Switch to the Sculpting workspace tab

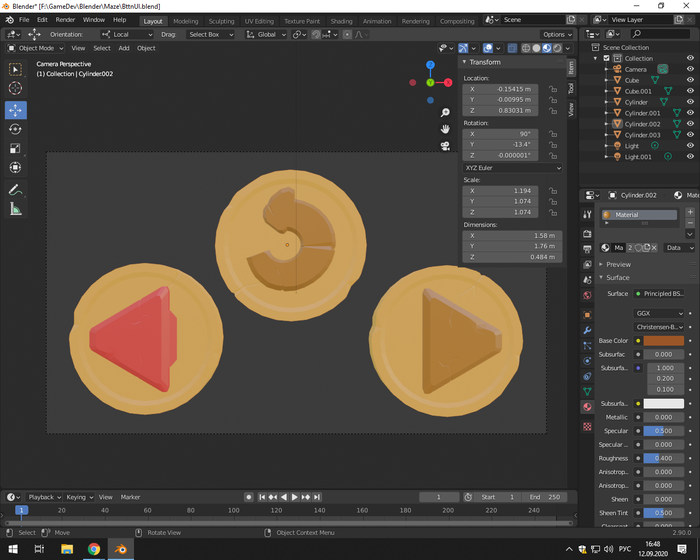[221, 20]
